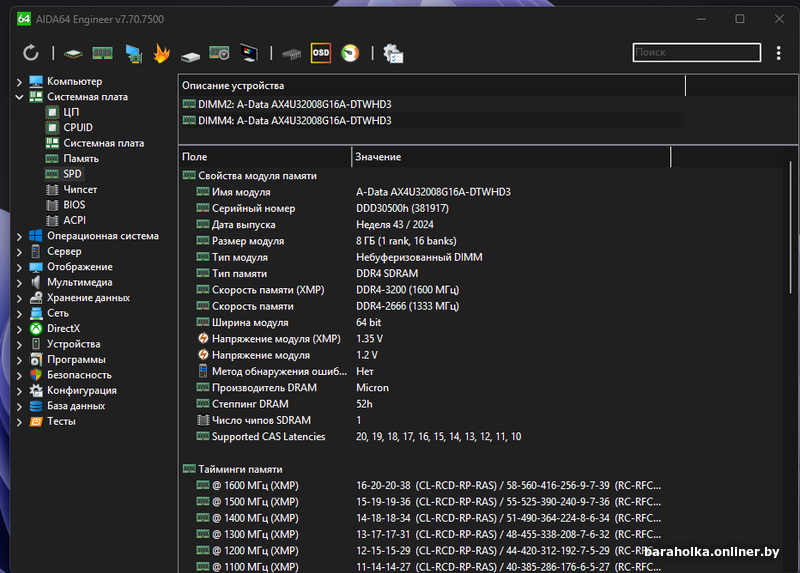
Task: Click the orange icon beside Тесты
Action: point(36,421)
